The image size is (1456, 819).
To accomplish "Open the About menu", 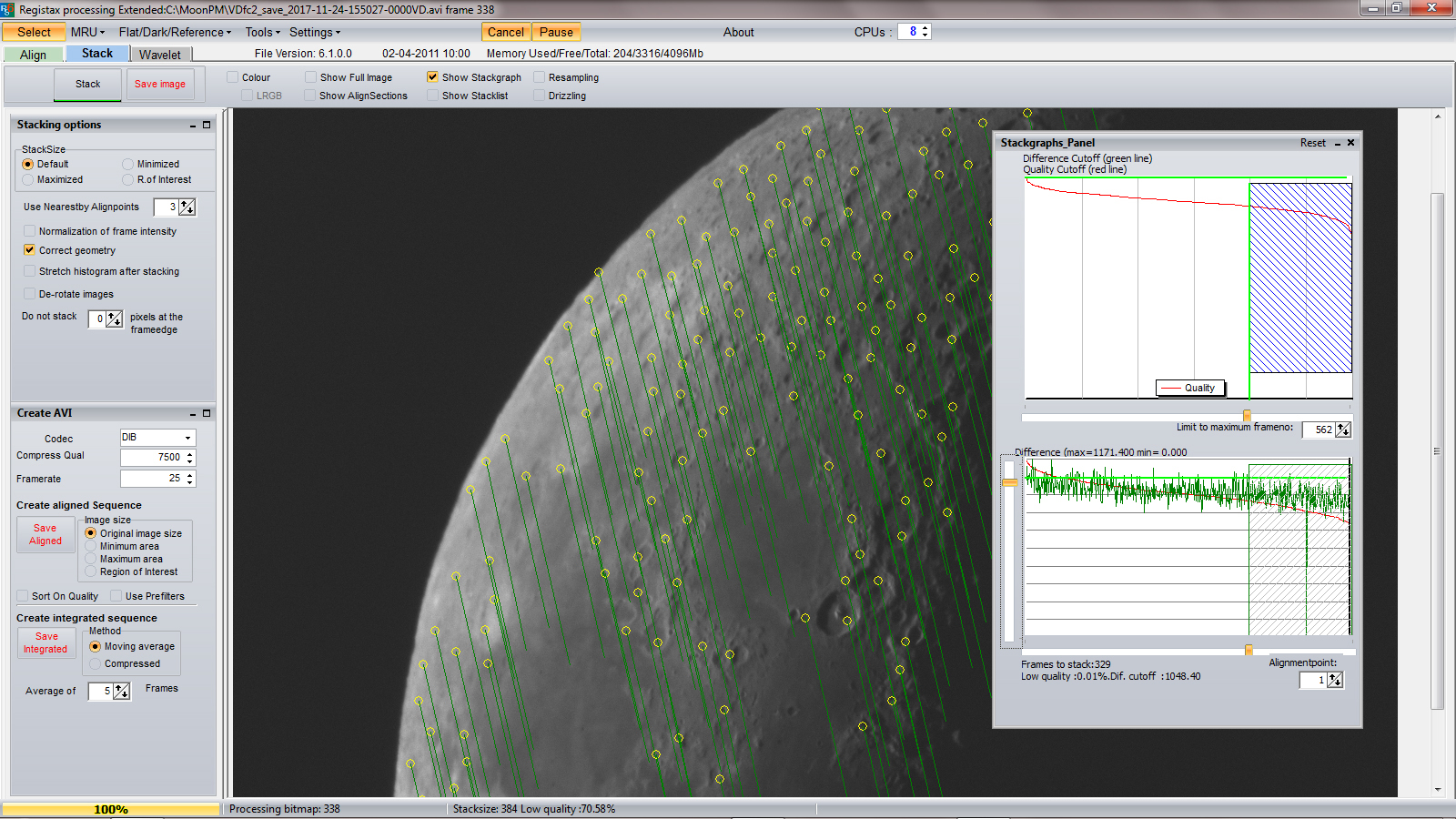I will 739,32.
